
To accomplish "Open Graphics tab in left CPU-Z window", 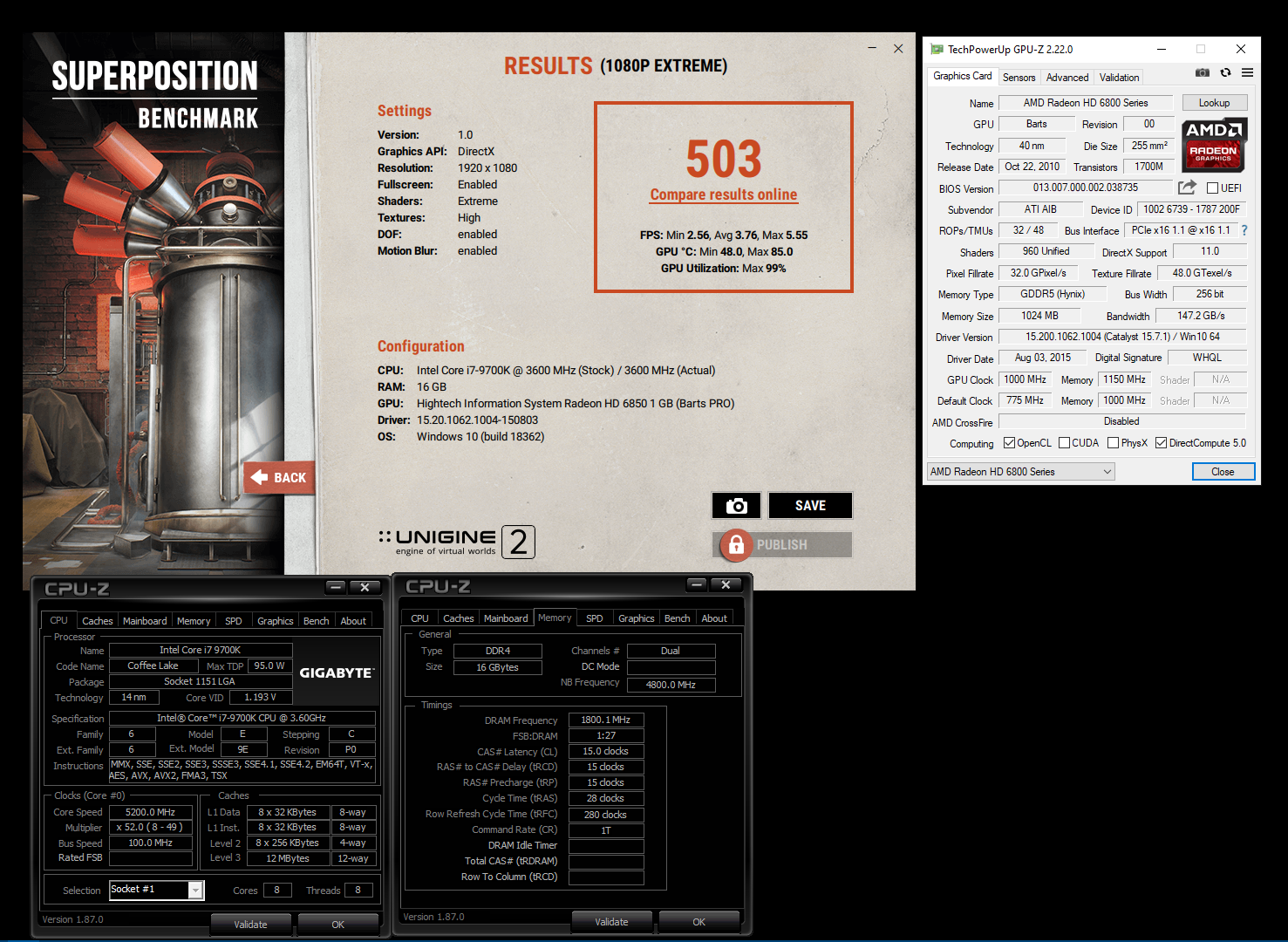I will (x=275, y=621).
